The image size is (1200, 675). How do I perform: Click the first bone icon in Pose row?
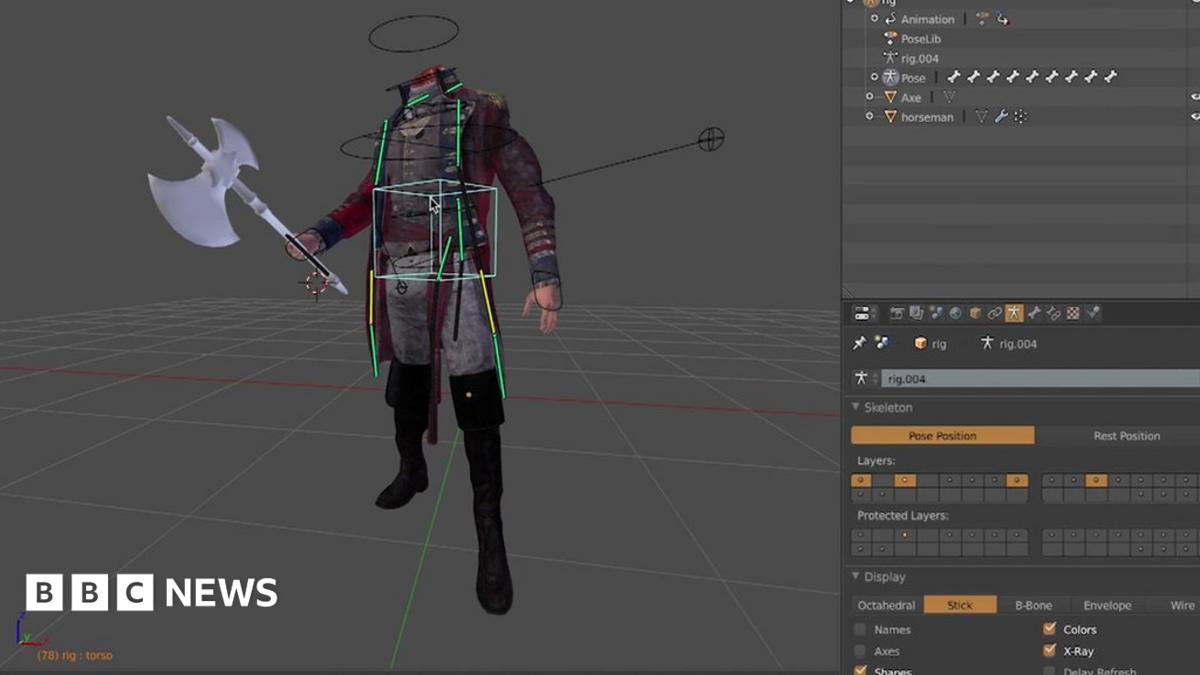coord(954,77)
